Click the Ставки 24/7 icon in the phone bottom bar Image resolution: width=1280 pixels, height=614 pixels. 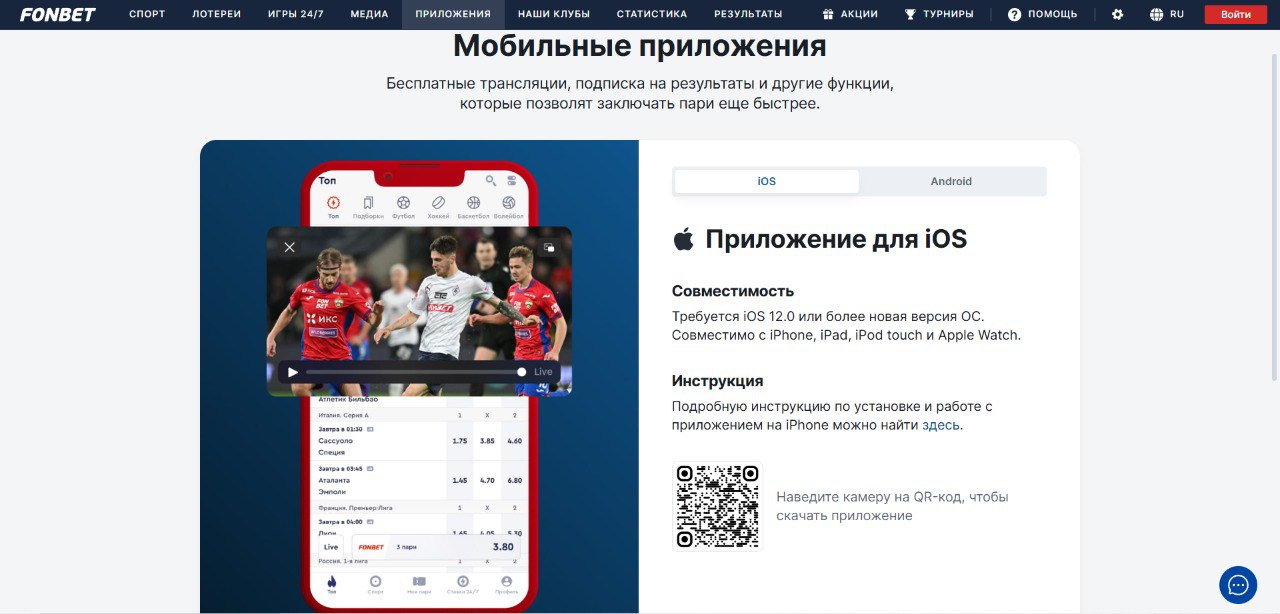point(462,585)
